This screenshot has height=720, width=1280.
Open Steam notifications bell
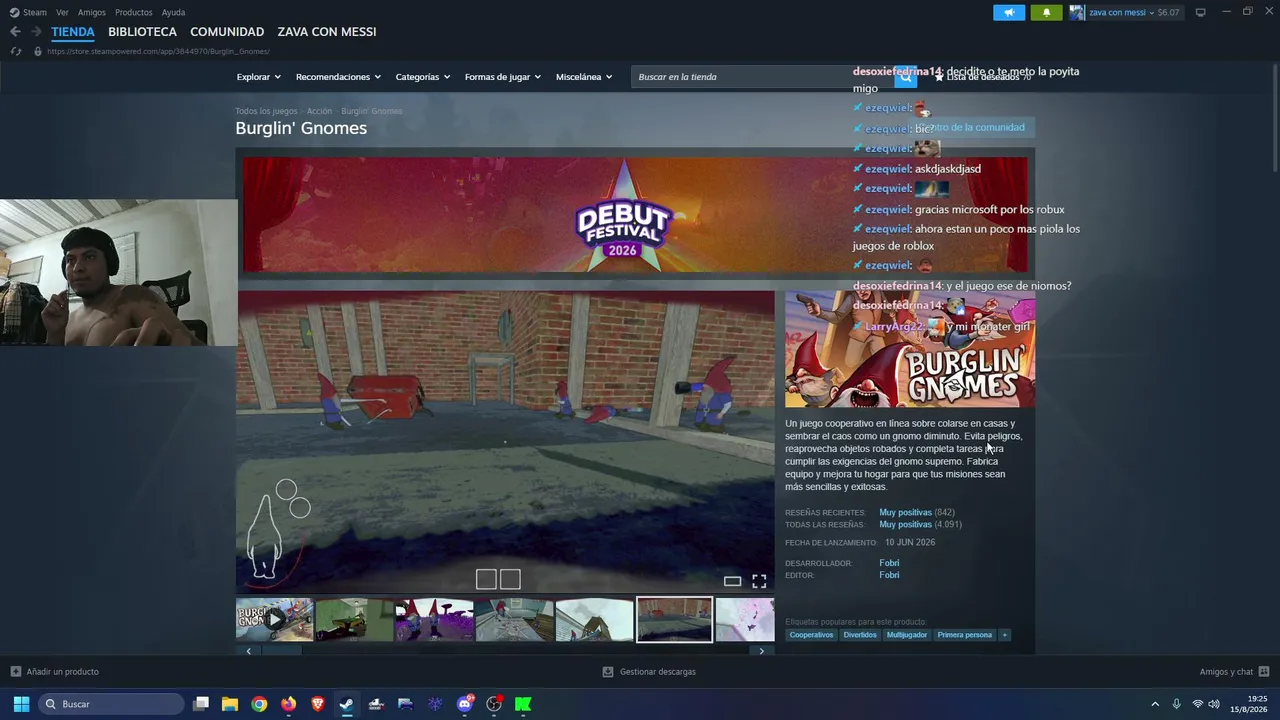point(1046,12)
